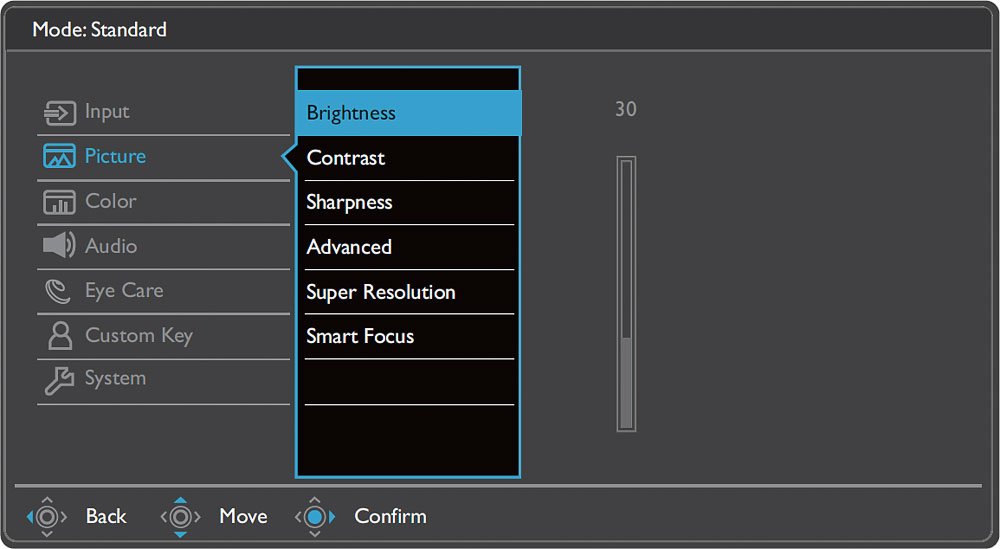Screen dimensions: 1000x549
Task: Select the Brightness menu item
Action: [x=408, y=113]
